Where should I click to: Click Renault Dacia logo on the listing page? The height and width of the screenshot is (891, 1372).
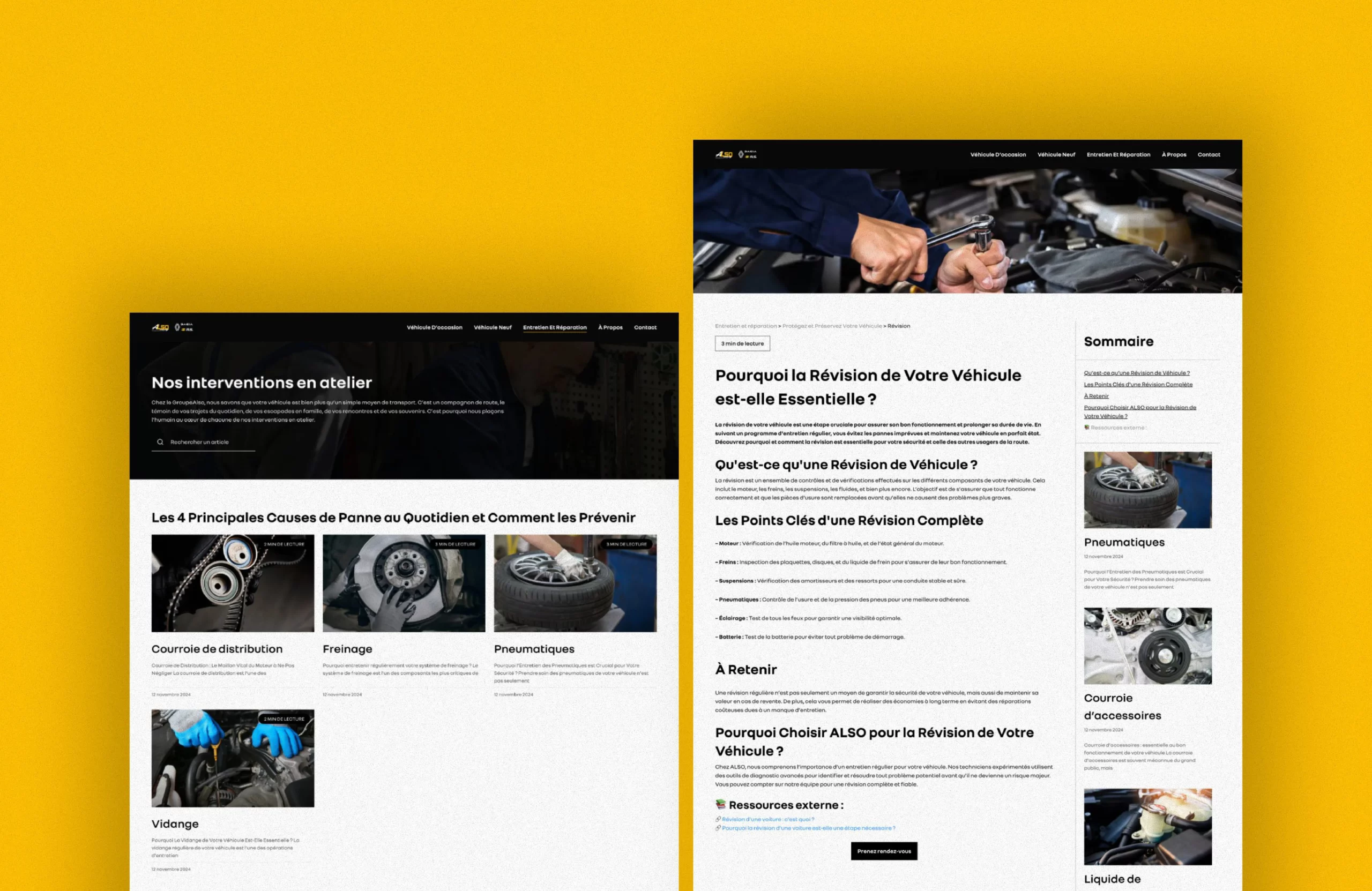click(x=184, y=327)
